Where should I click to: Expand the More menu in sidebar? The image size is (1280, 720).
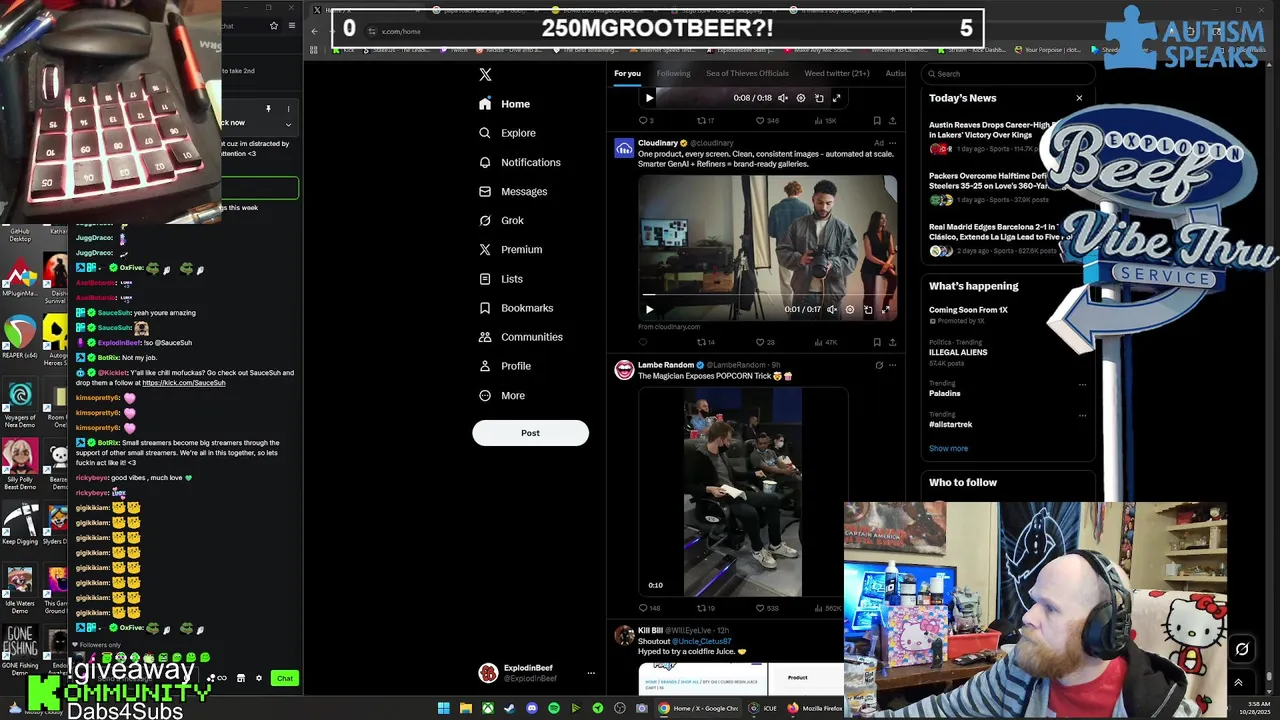coord(502,395)
